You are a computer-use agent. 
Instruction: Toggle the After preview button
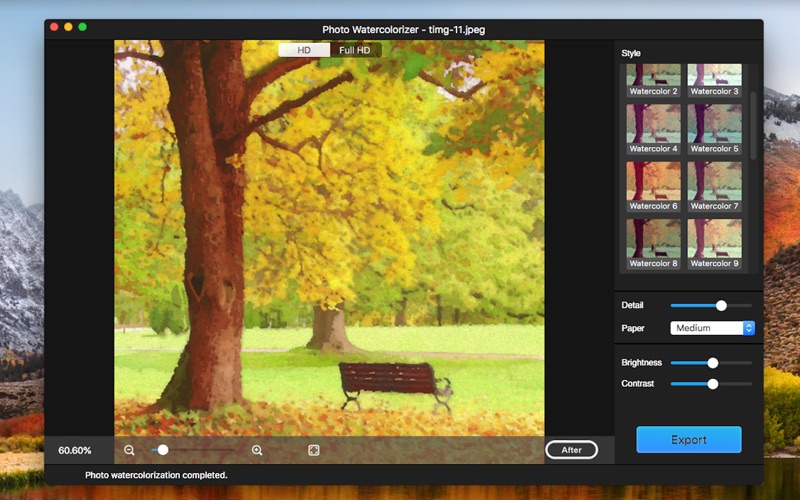[571, 450]
